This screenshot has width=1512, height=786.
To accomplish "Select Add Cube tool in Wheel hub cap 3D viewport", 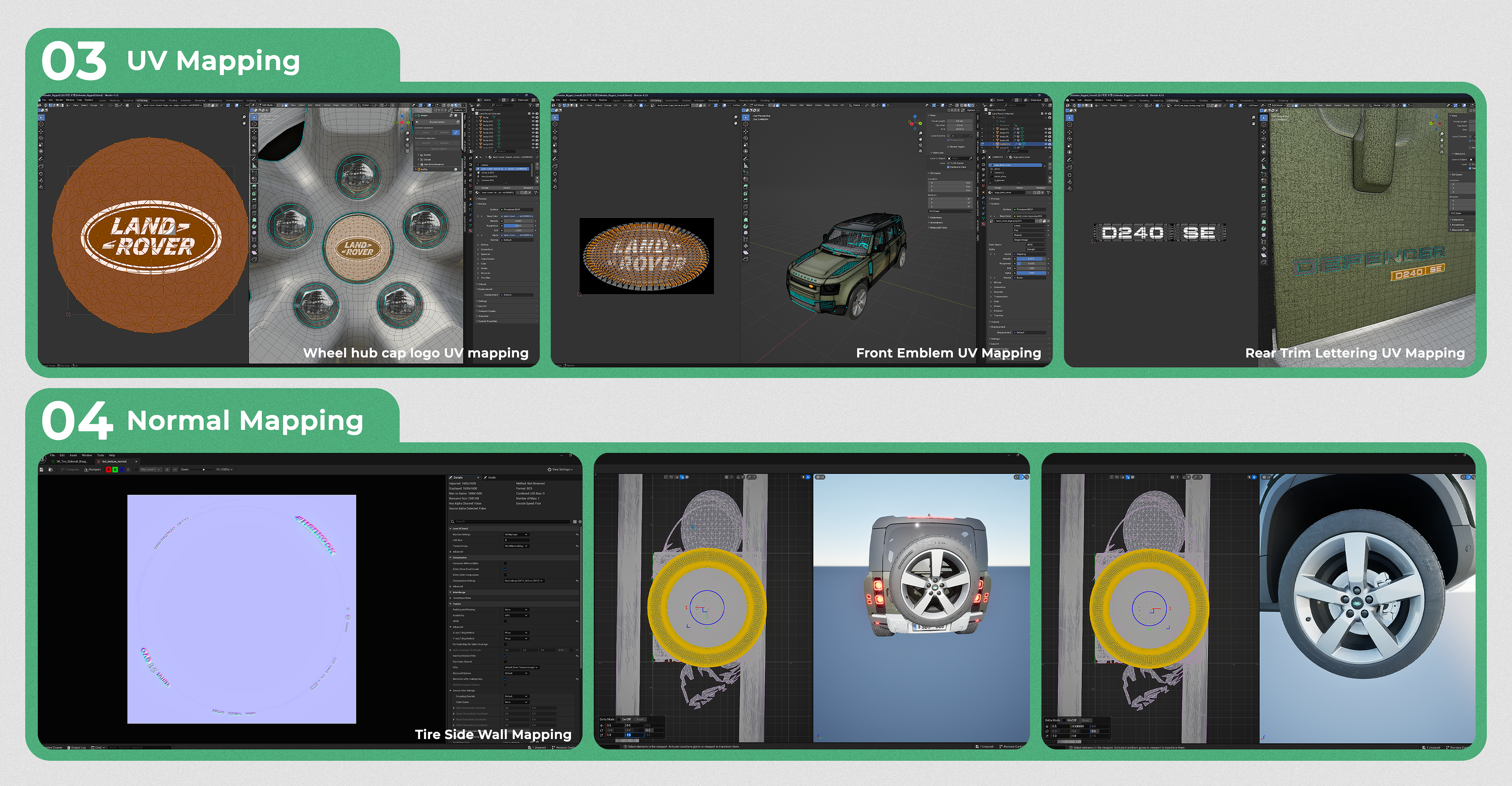I will point(254,173).
